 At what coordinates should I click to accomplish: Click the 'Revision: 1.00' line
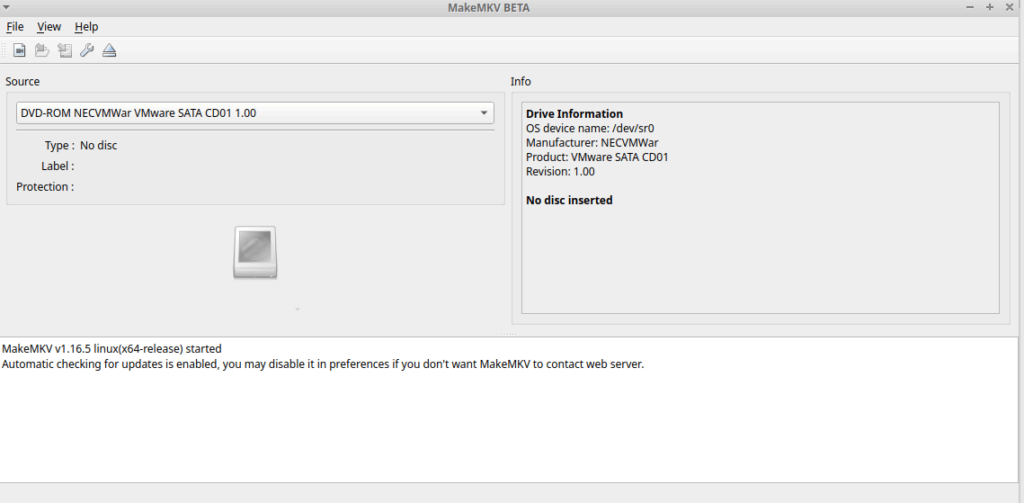pyautogui.click(x=560, y=171)
